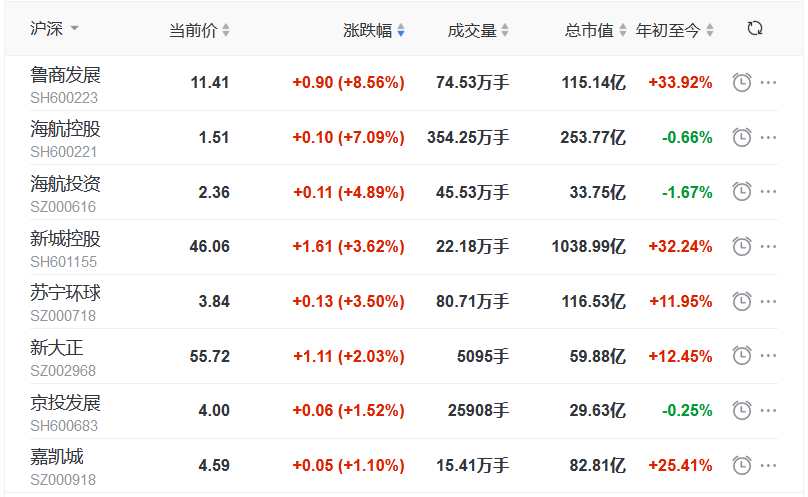
Task: Click volume 5095手
Action: [x=483, y=356]
